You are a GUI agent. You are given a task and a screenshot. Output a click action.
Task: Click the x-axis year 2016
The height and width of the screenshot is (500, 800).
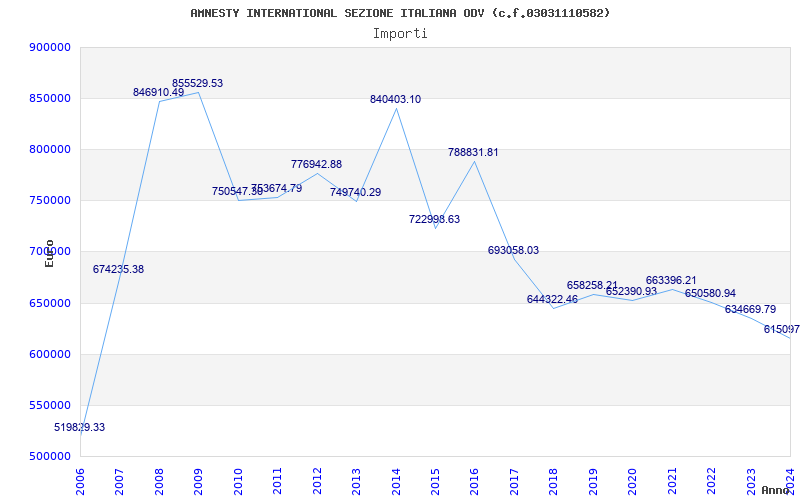(x=474, y=481)
